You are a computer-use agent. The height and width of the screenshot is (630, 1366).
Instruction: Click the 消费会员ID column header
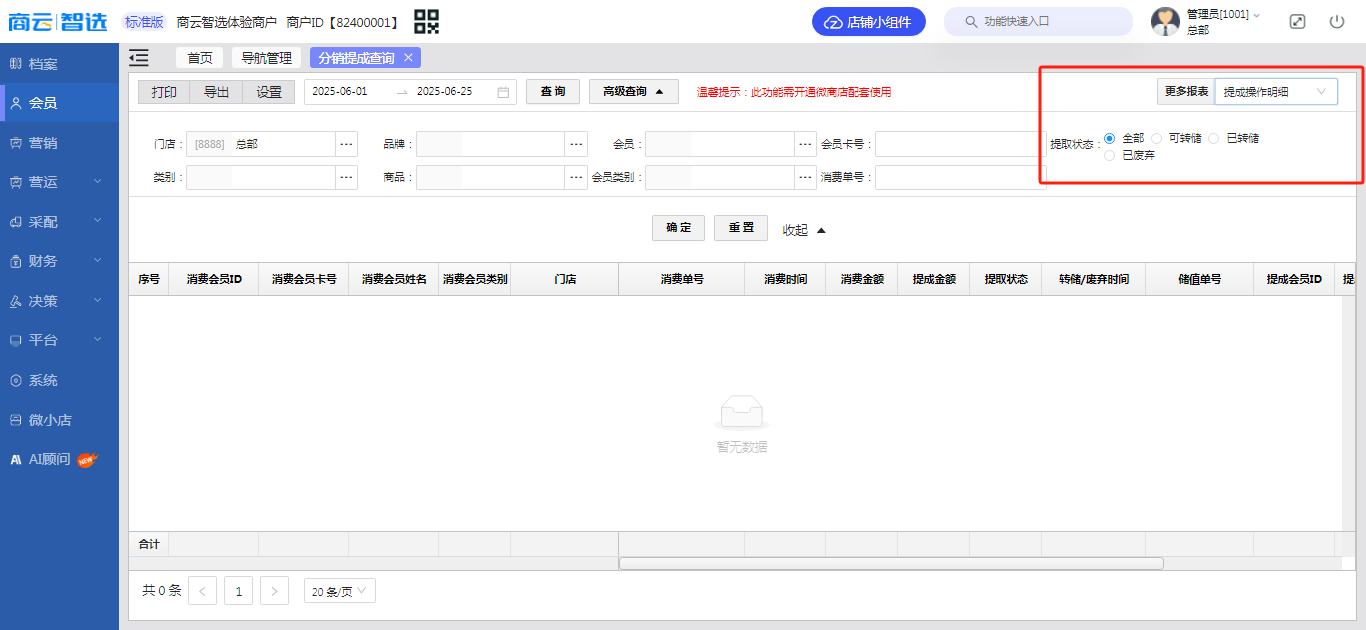coord(214,279)
